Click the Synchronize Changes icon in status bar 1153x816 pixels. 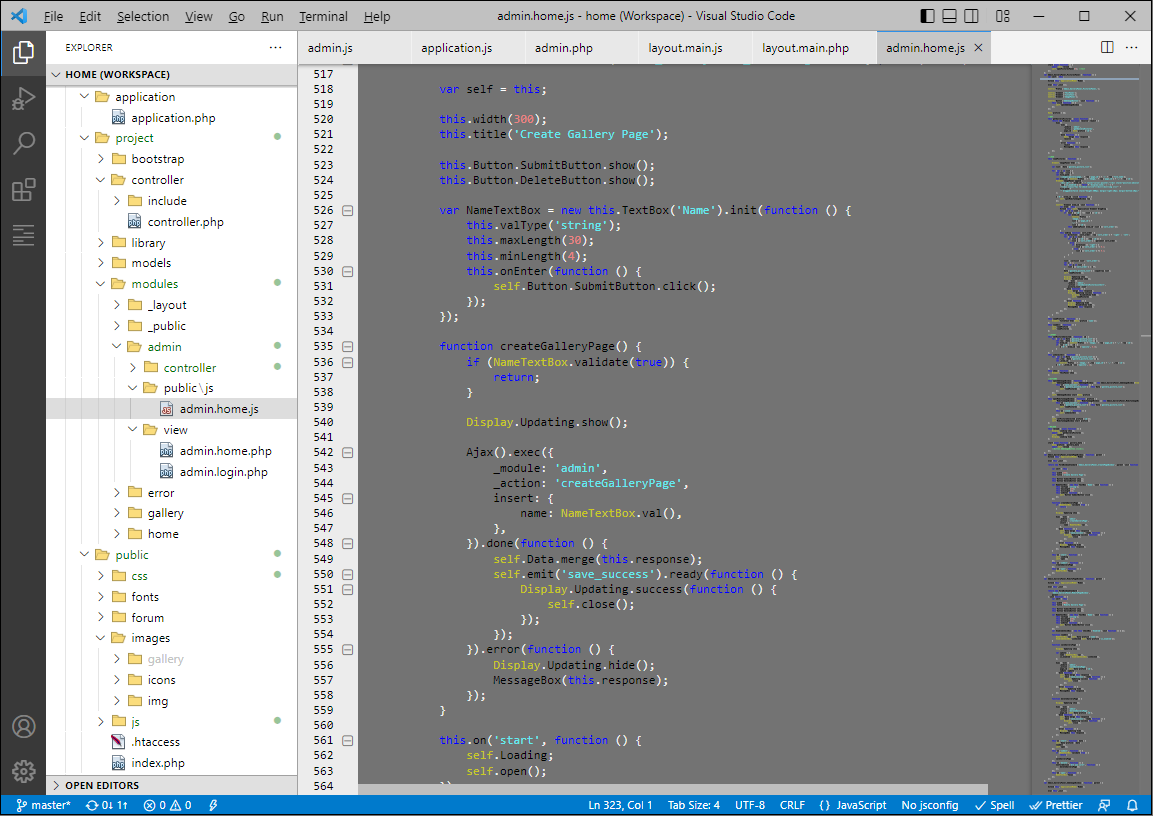point(107,805)
